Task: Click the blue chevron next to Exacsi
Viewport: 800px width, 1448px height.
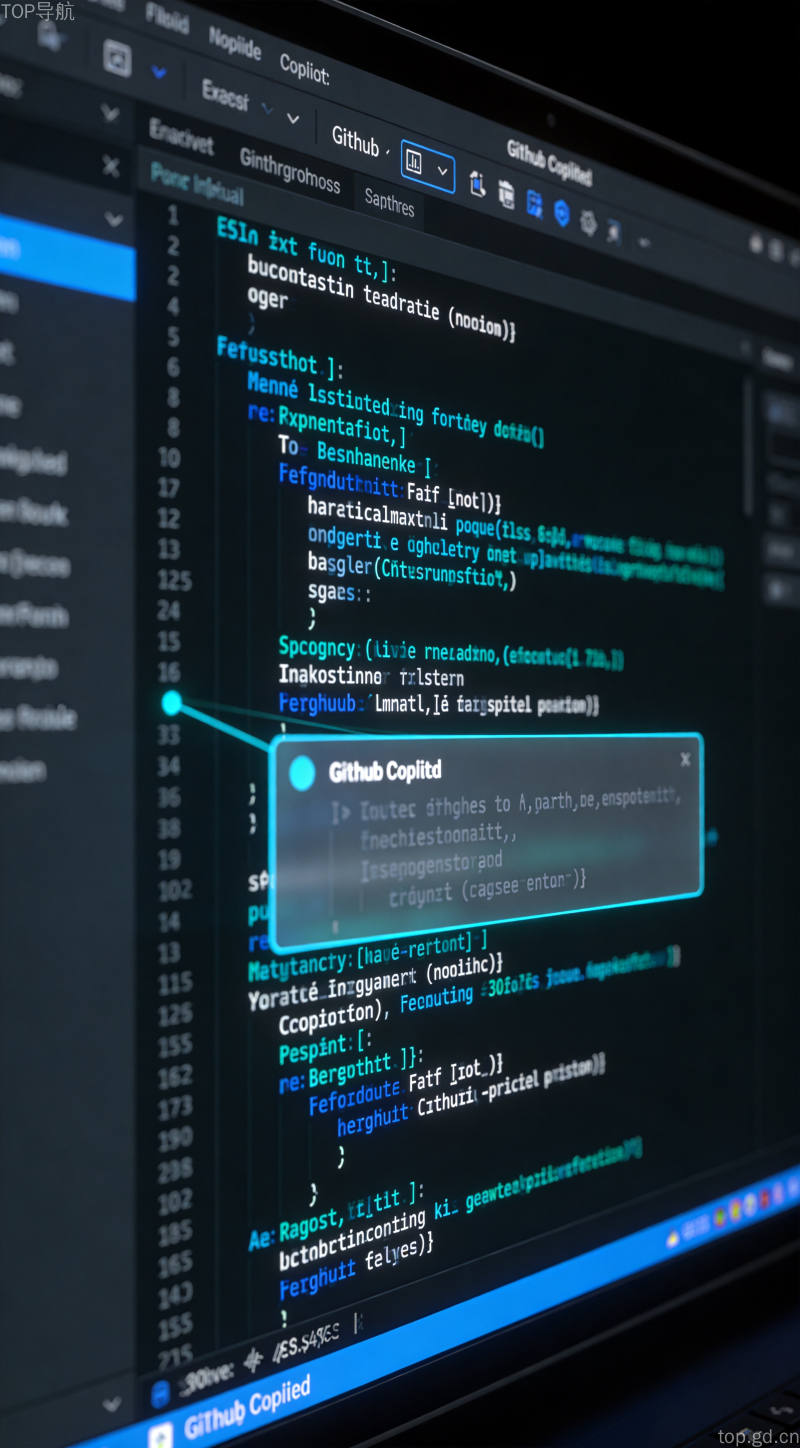Action: click(267, 107)
